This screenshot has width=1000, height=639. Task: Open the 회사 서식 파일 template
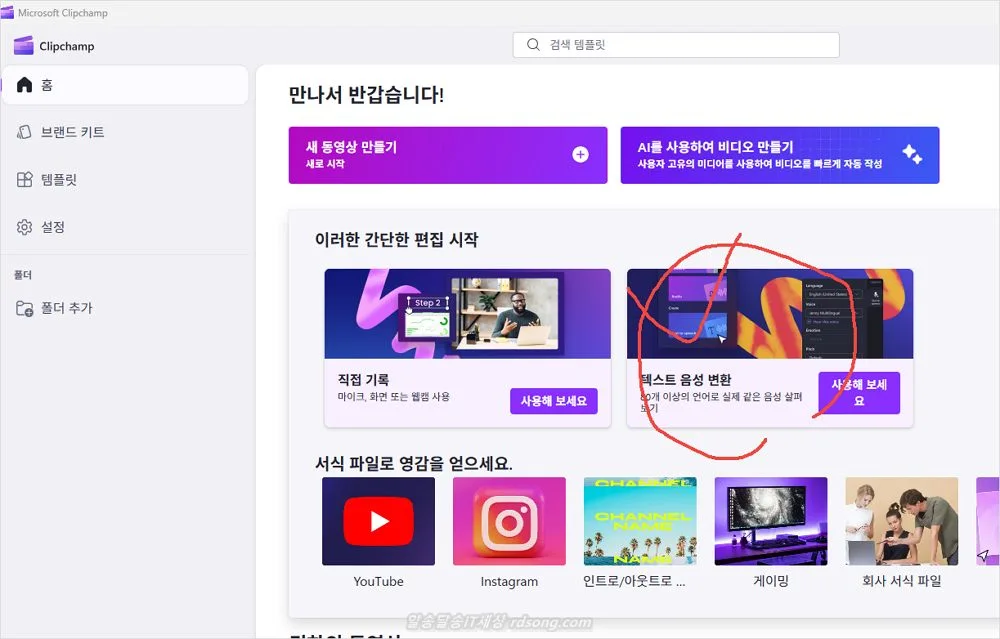pos(901,519)
